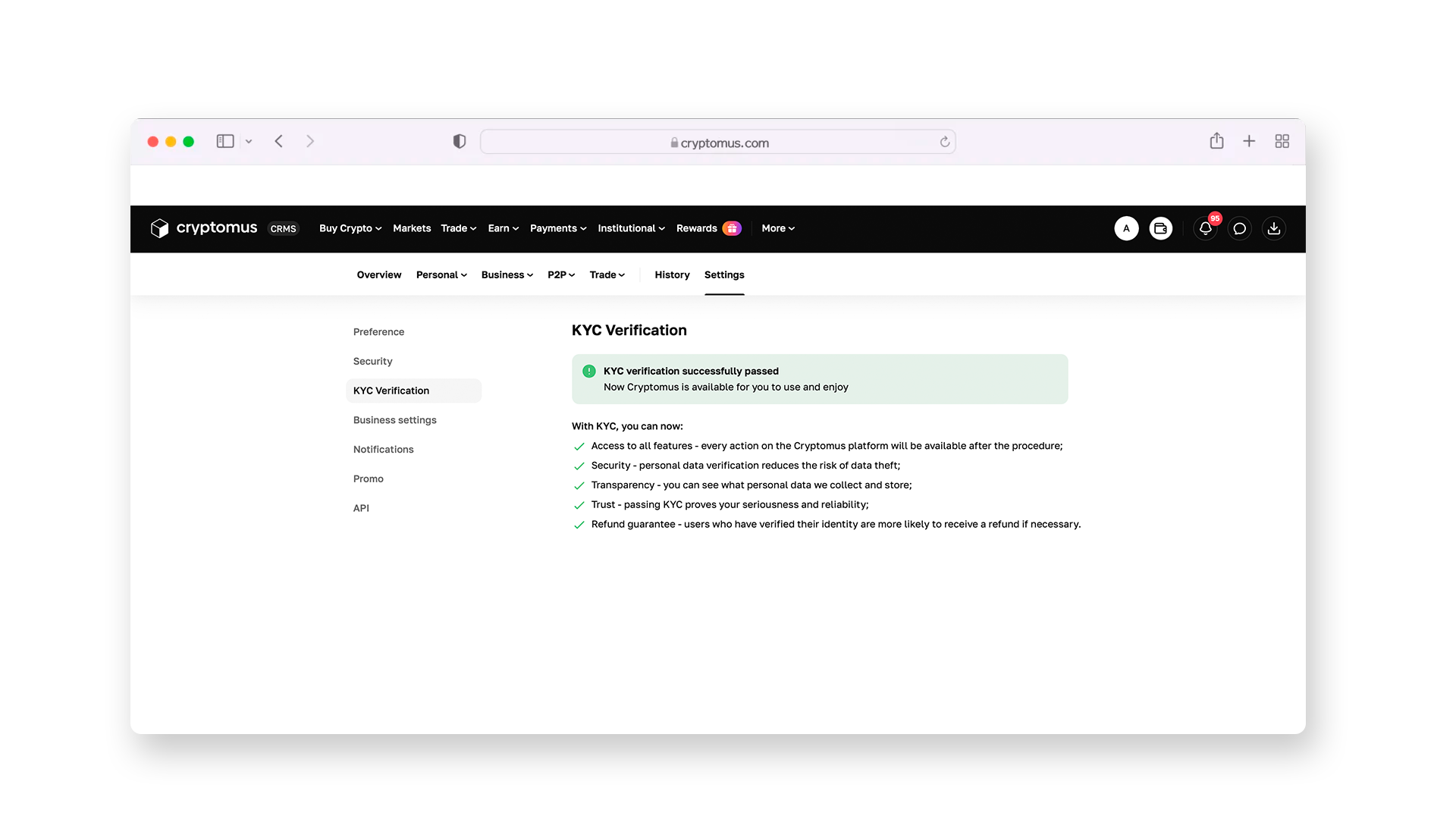
Task: Expand the Buy Crypto dropdown
Action: pyautogui.click(x=350, y=228)
